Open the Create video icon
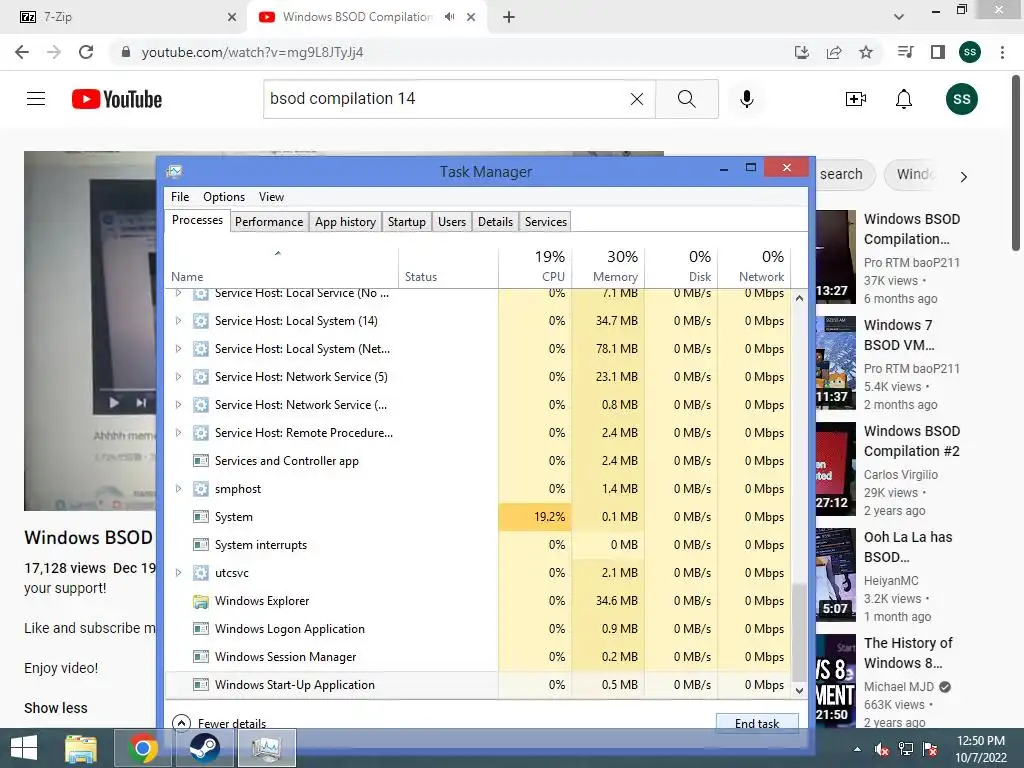 855,99
